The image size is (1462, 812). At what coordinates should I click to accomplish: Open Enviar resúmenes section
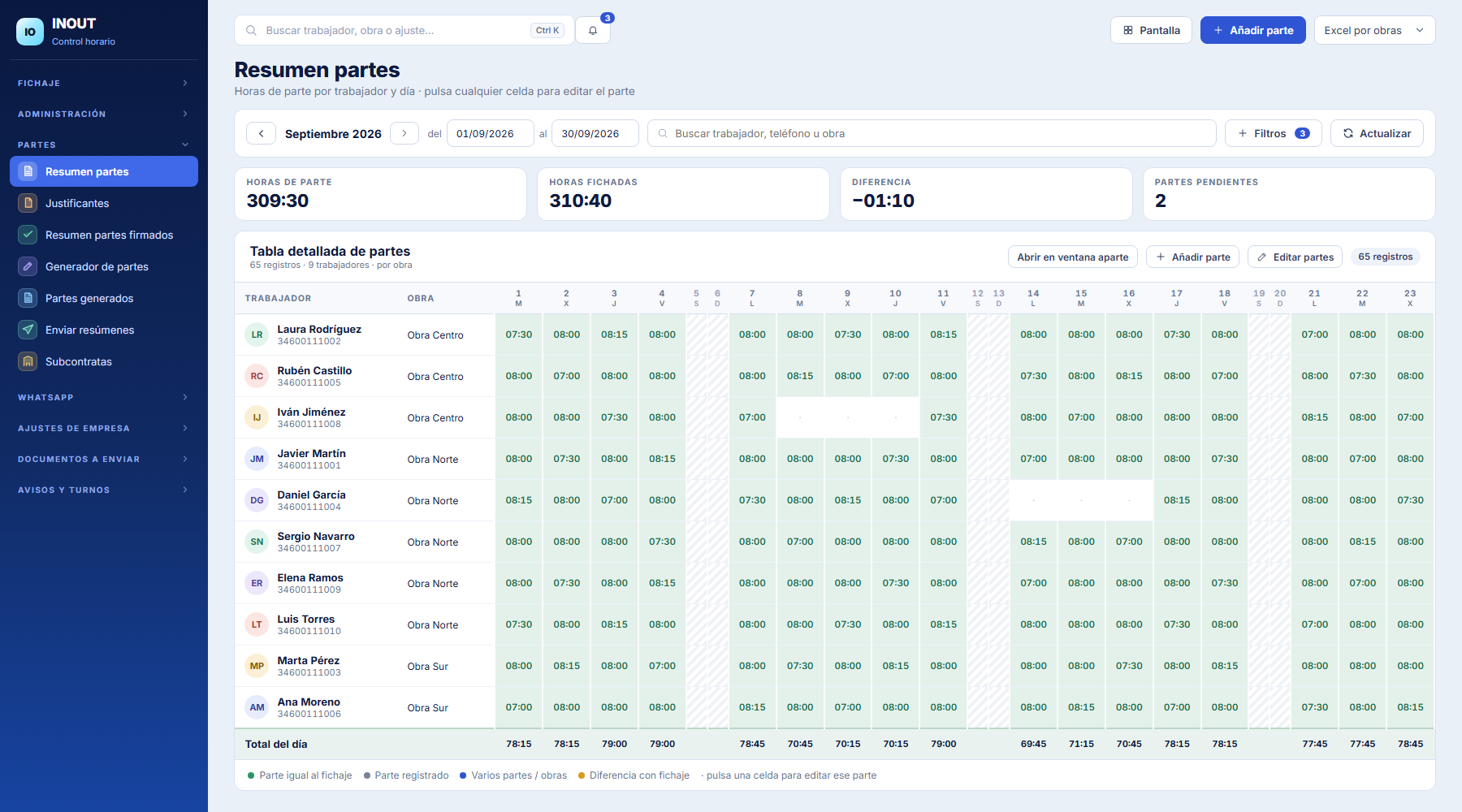pos(104,330)
